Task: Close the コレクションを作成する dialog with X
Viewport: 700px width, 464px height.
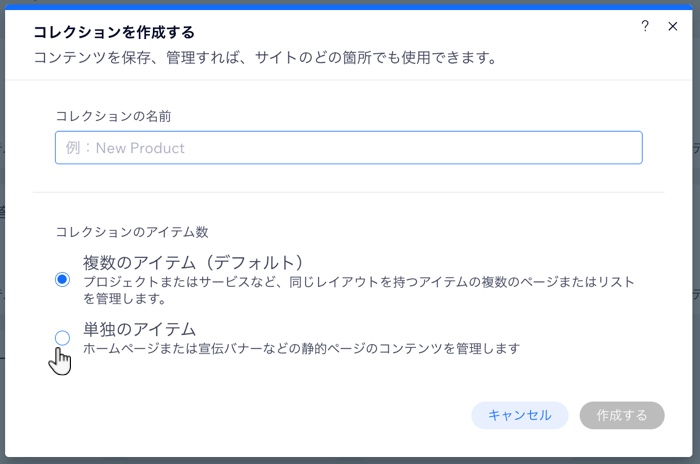Action: tap(672, 26)
